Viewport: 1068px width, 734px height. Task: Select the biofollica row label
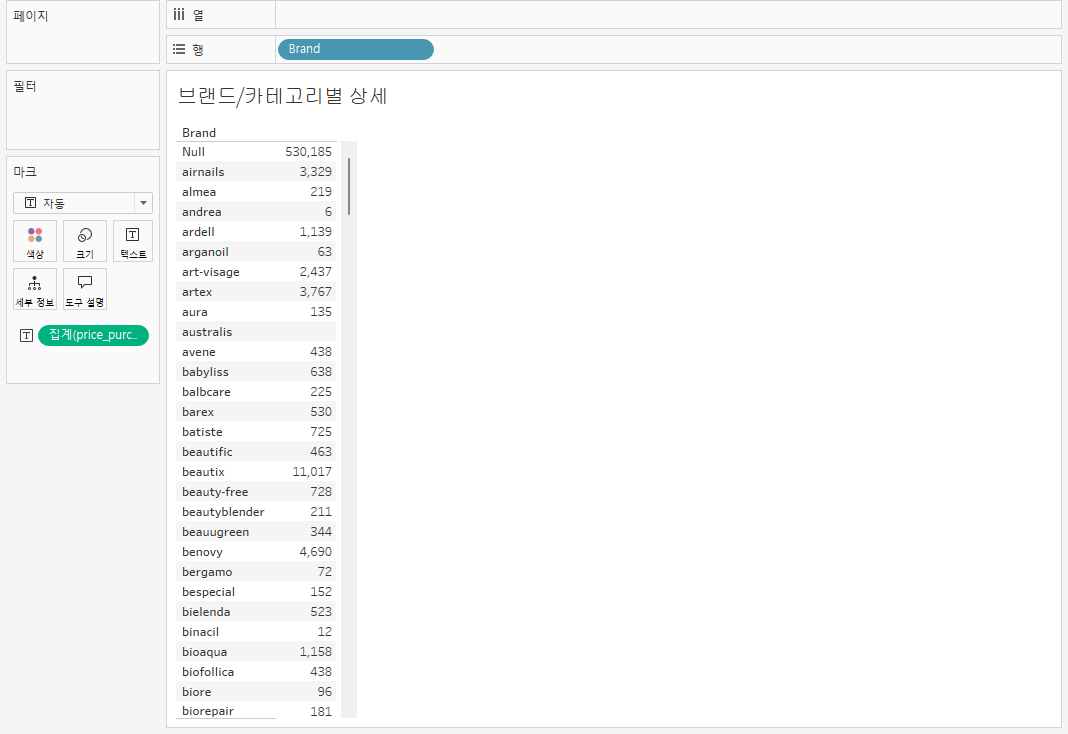(208, 672)
